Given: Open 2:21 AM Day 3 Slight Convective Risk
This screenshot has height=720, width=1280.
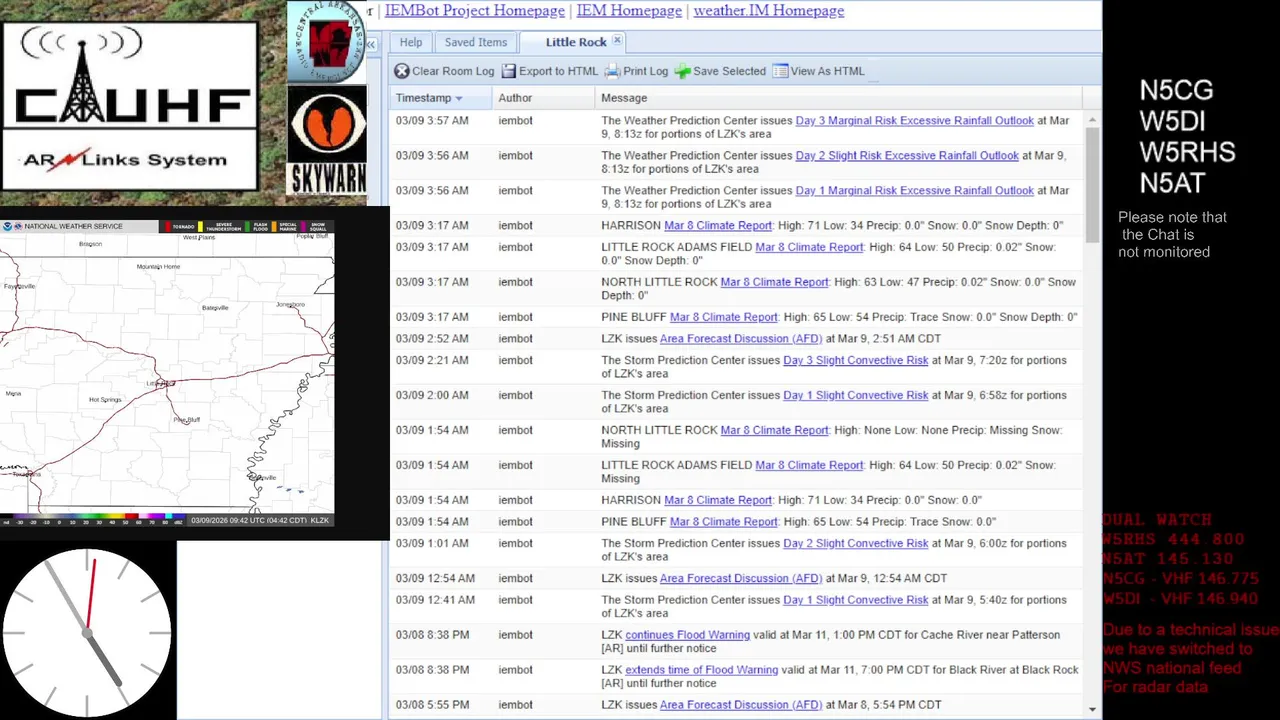Looking at the screenshot, I should [x=856, y=360].
